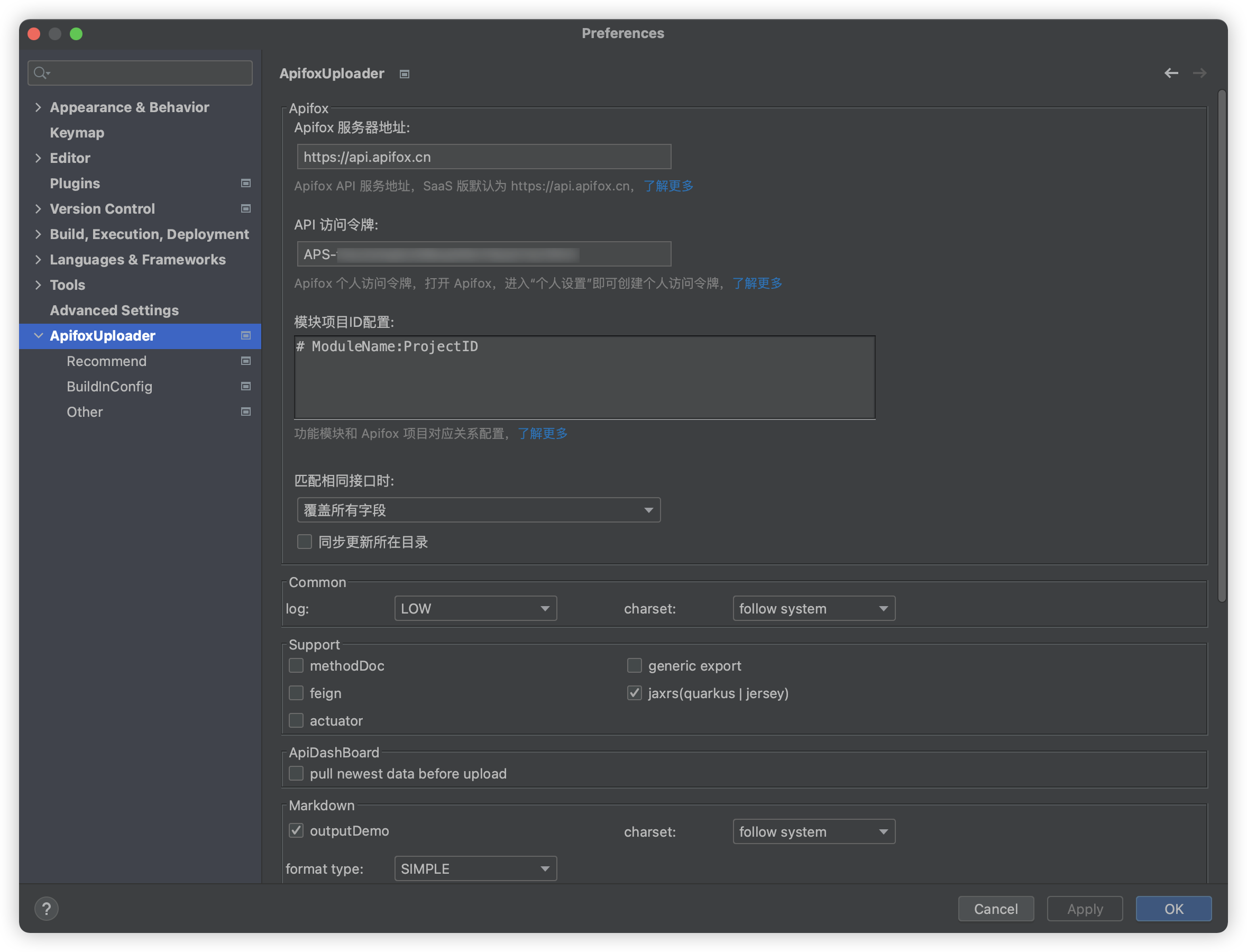
Task: Expand the Appearance & Behavior section
Action: (x=38, y=107)
